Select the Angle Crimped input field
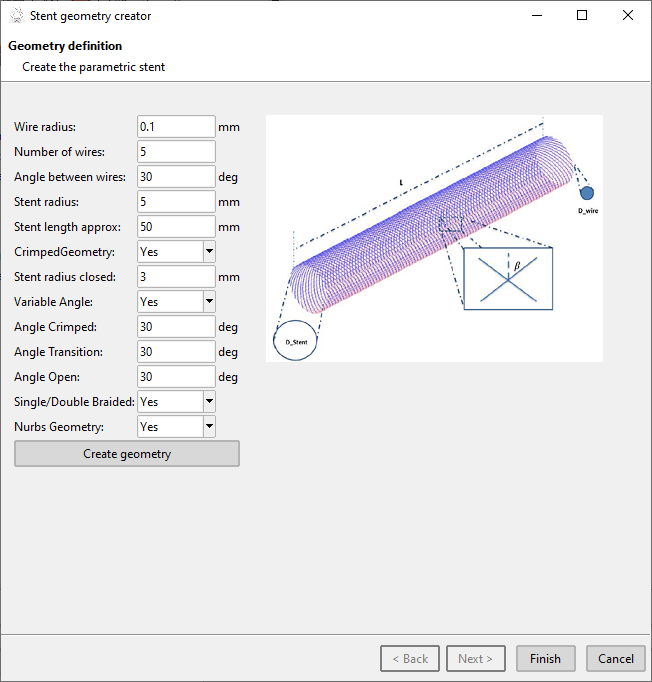The image size is (652, 682). click(176, 327)
